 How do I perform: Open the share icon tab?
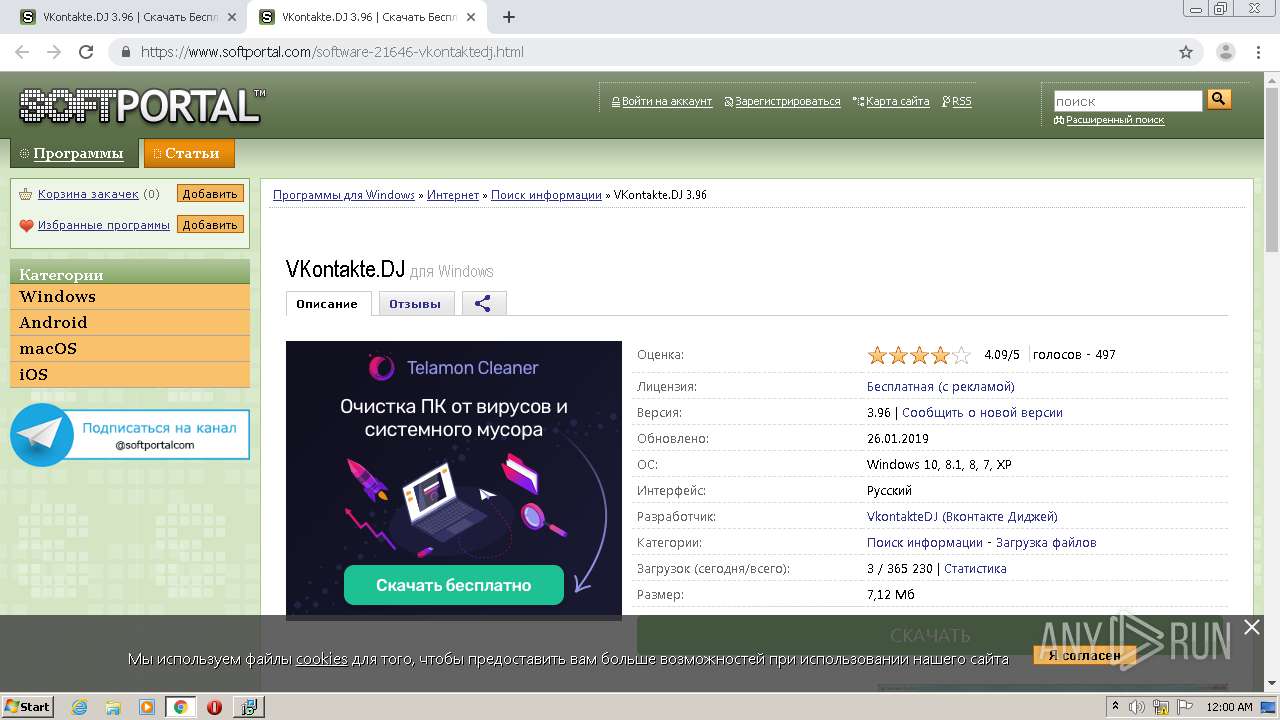[x=484, y=304]
